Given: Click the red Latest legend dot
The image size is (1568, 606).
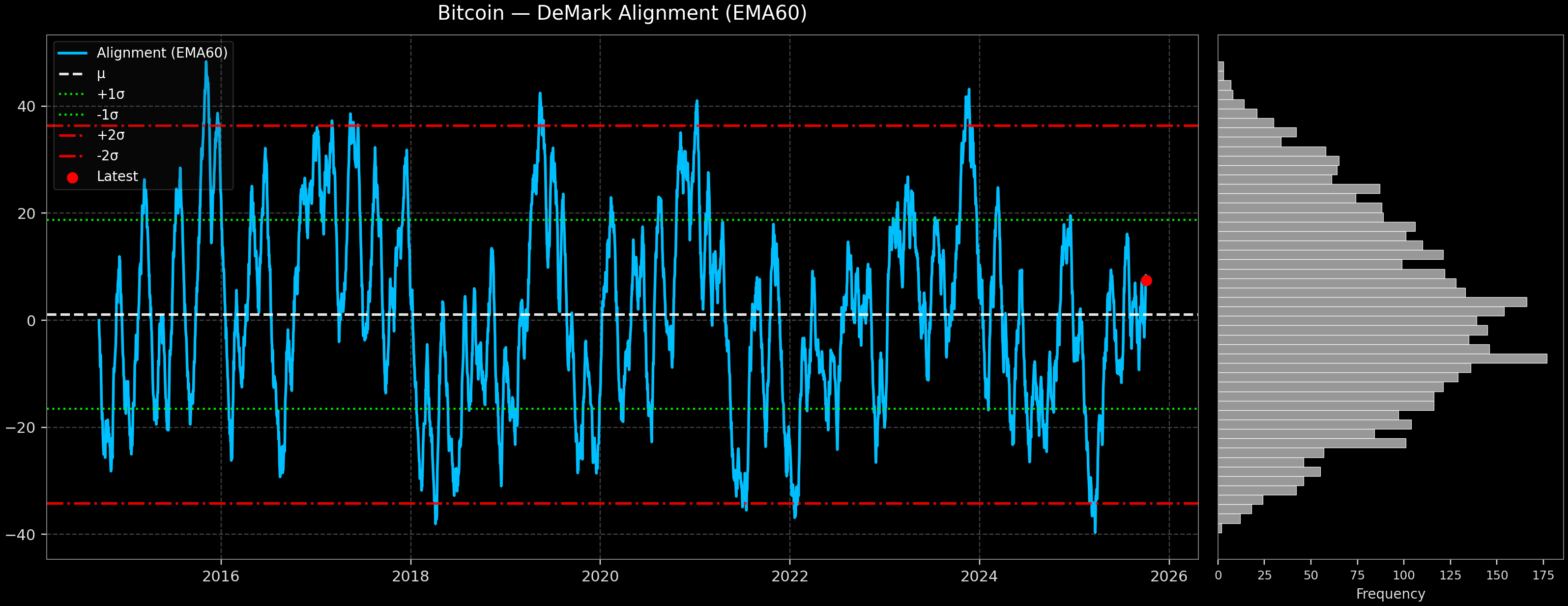Looking at the screenshot, I should point(72,178).
